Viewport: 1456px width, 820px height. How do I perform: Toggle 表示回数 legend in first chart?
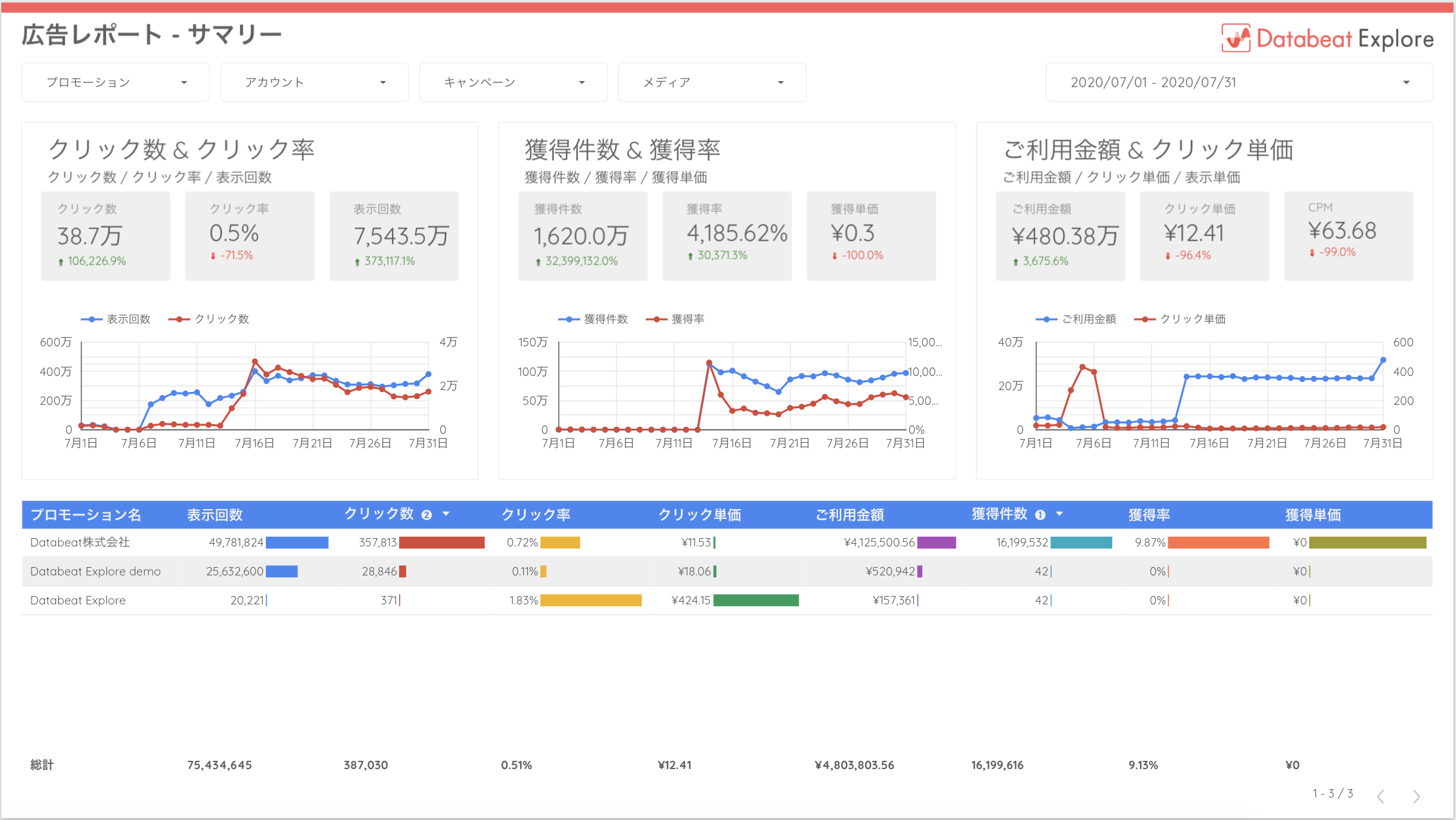[116, 319]
